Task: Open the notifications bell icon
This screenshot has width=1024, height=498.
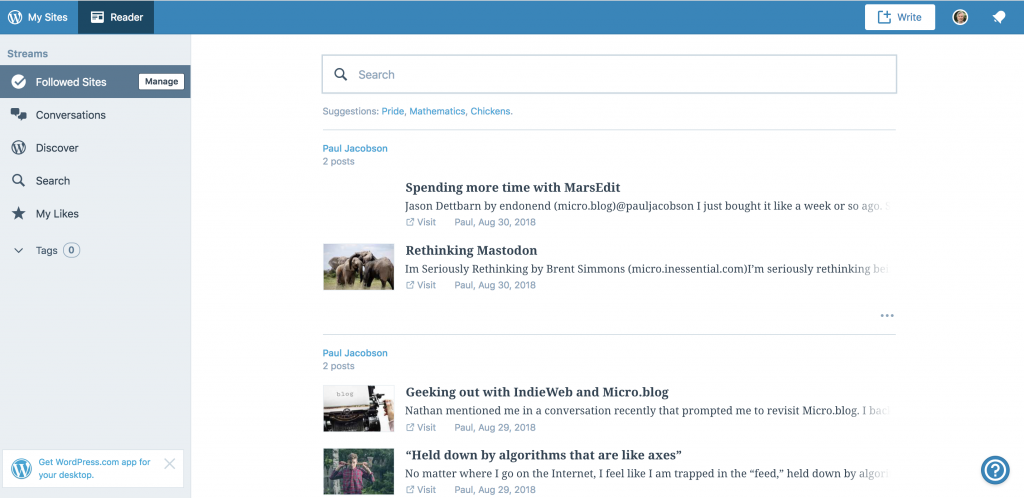Action: (x=999, y=18)
